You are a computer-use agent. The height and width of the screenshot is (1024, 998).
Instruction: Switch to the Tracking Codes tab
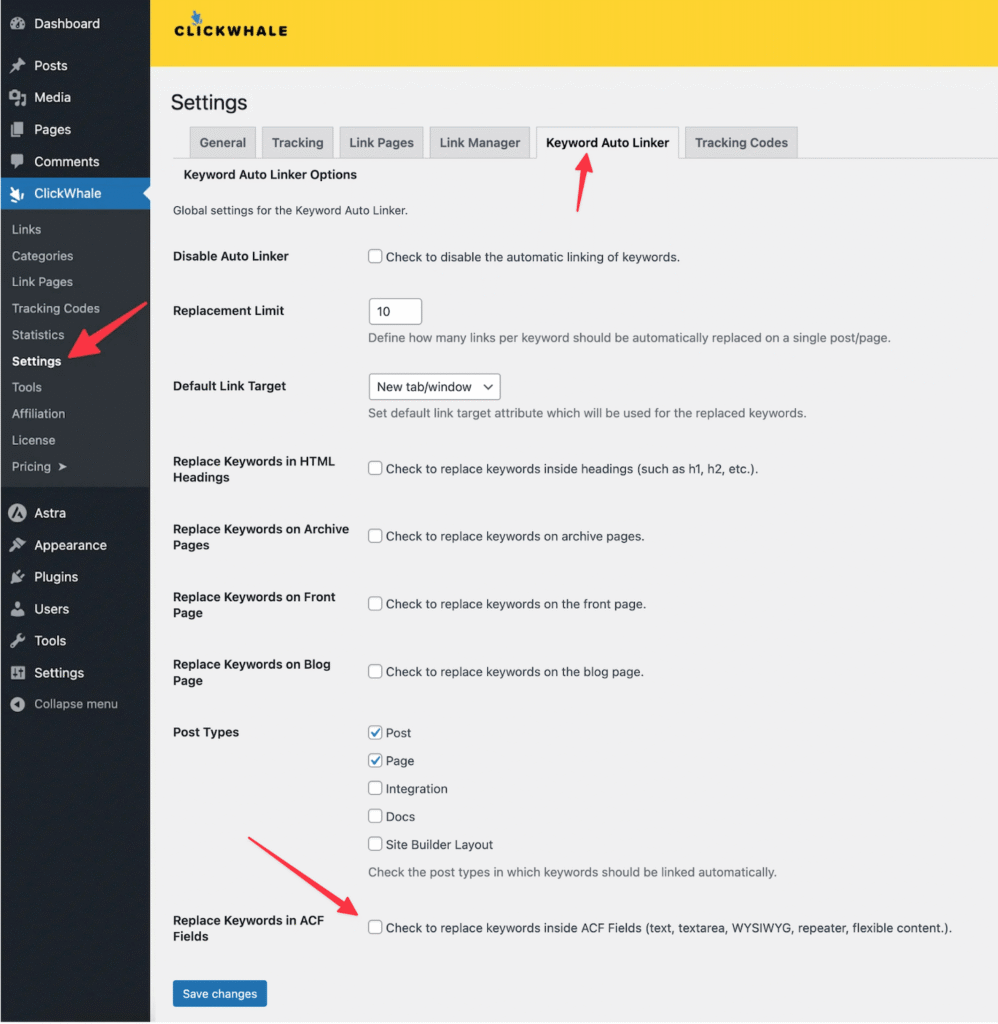741,142
